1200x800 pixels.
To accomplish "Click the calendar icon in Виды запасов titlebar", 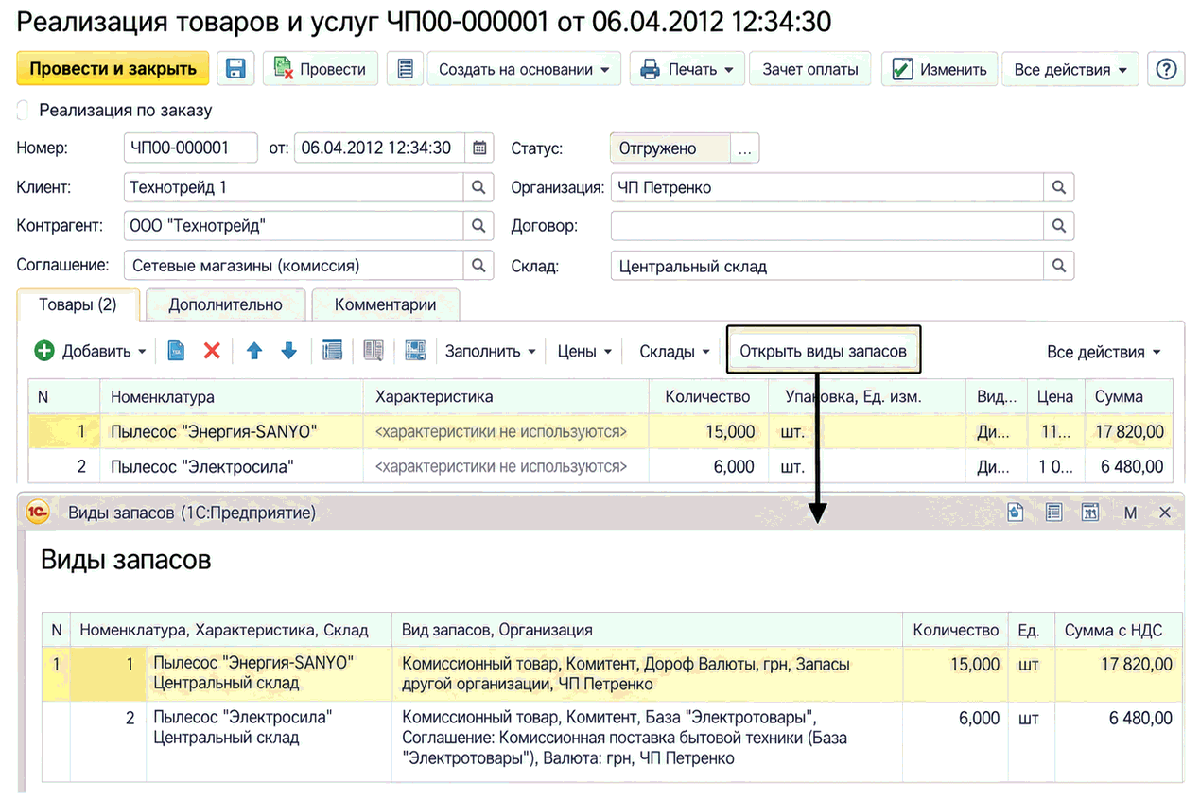I will (1091, 512).
